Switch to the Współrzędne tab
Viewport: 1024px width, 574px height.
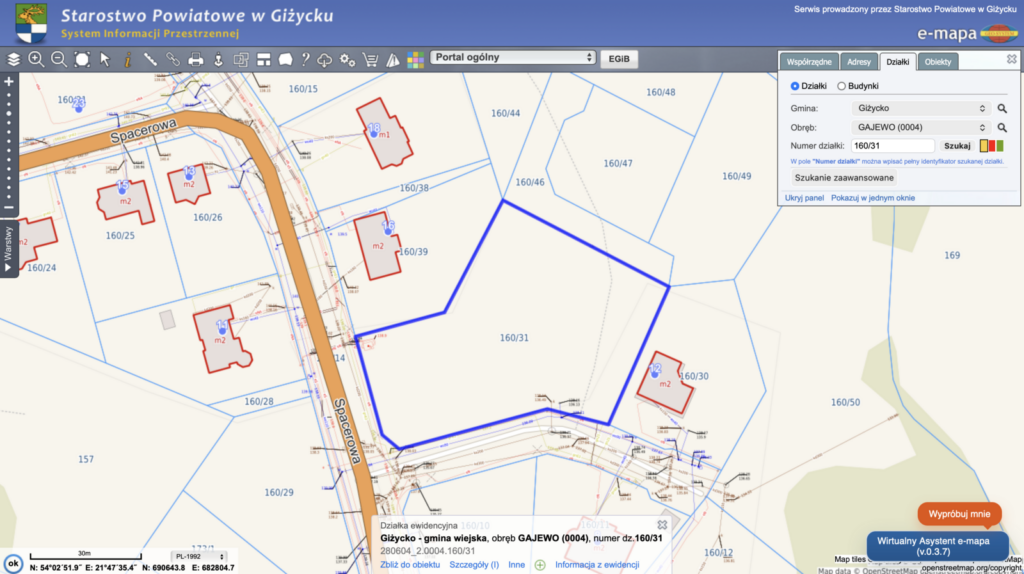click(809, 62)
